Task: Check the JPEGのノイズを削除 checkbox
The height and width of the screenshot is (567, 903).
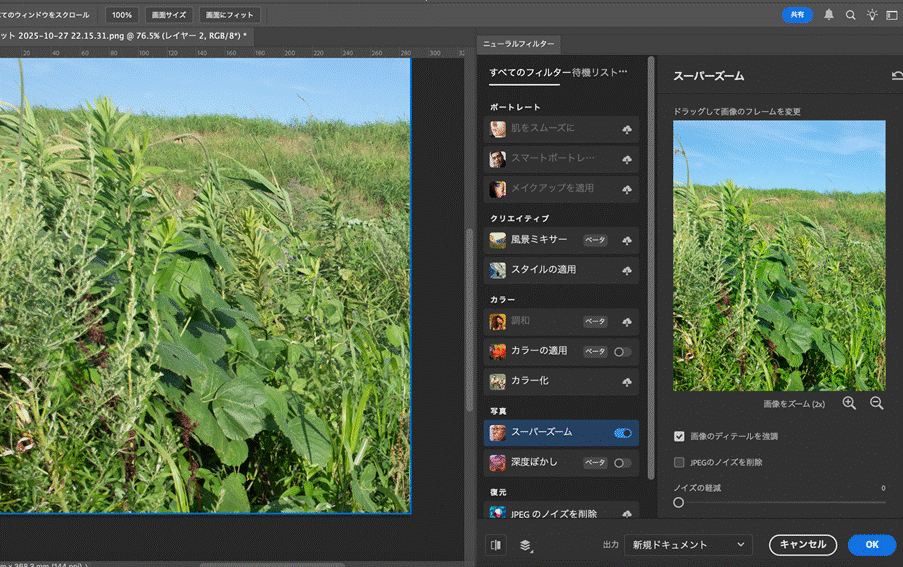Action: tap(679, 462)
